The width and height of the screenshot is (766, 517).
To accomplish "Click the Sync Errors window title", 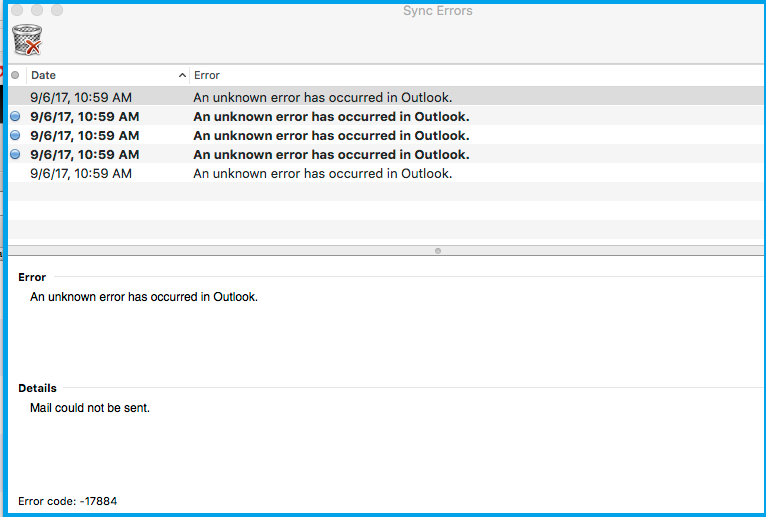I will tap(438, 11).
